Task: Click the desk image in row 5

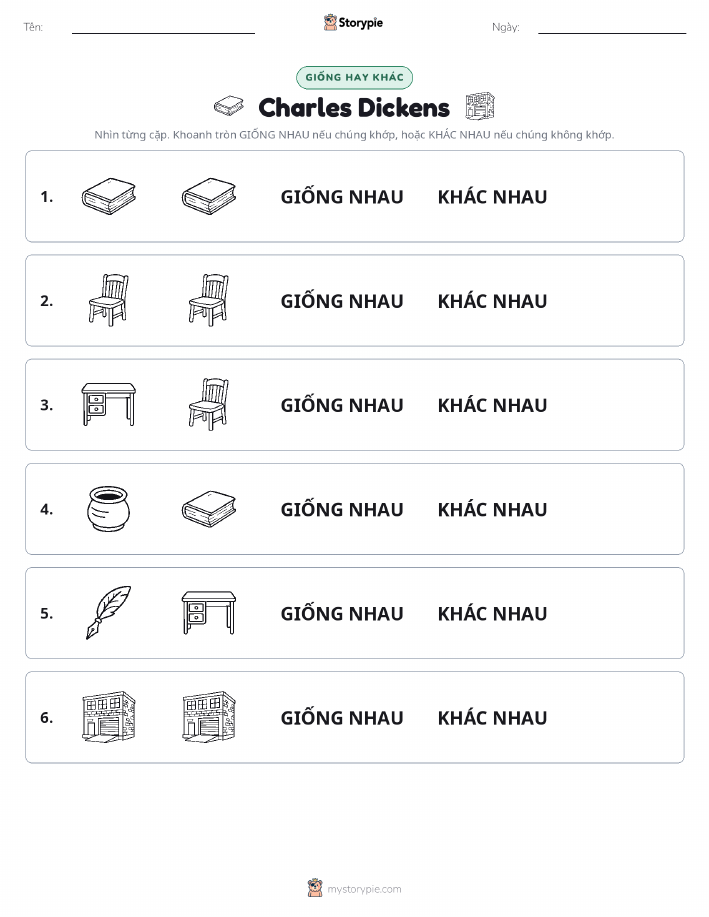Action: [x=209, y=612]
